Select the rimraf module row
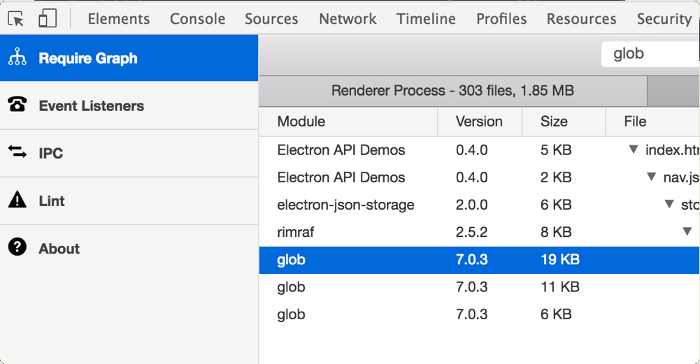This screenshot has height=364, width=700. click(x=479, y=232)
